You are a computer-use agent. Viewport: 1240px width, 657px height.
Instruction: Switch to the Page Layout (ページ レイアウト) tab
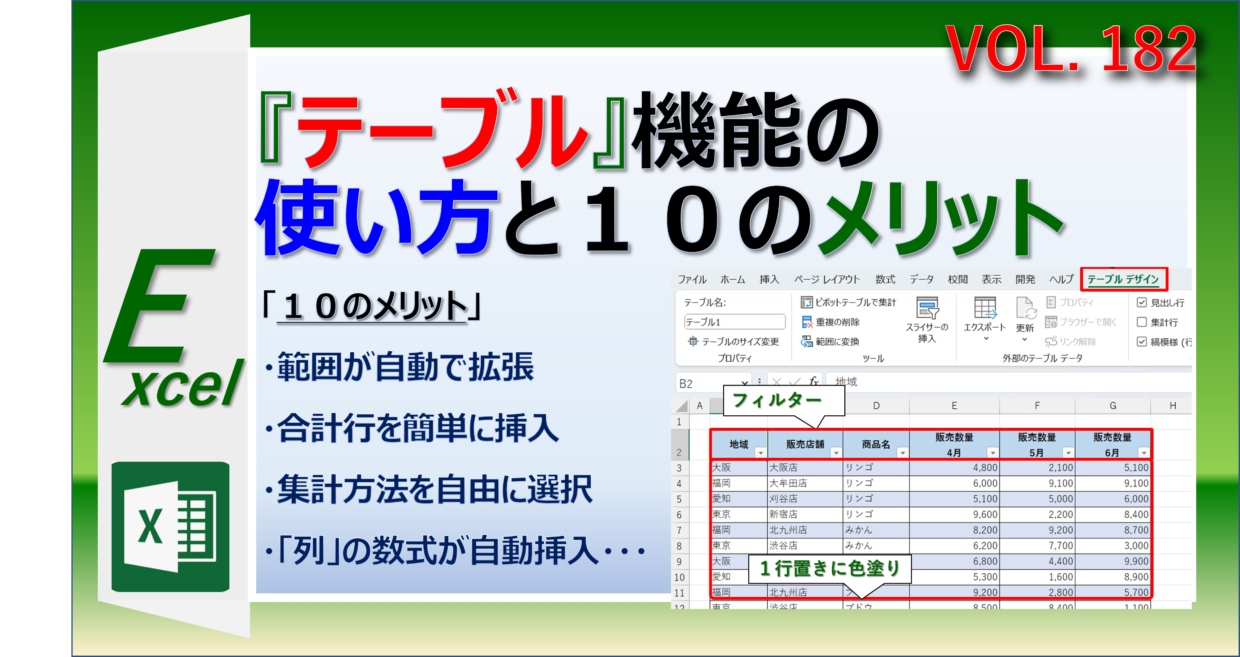pos(827,279)
